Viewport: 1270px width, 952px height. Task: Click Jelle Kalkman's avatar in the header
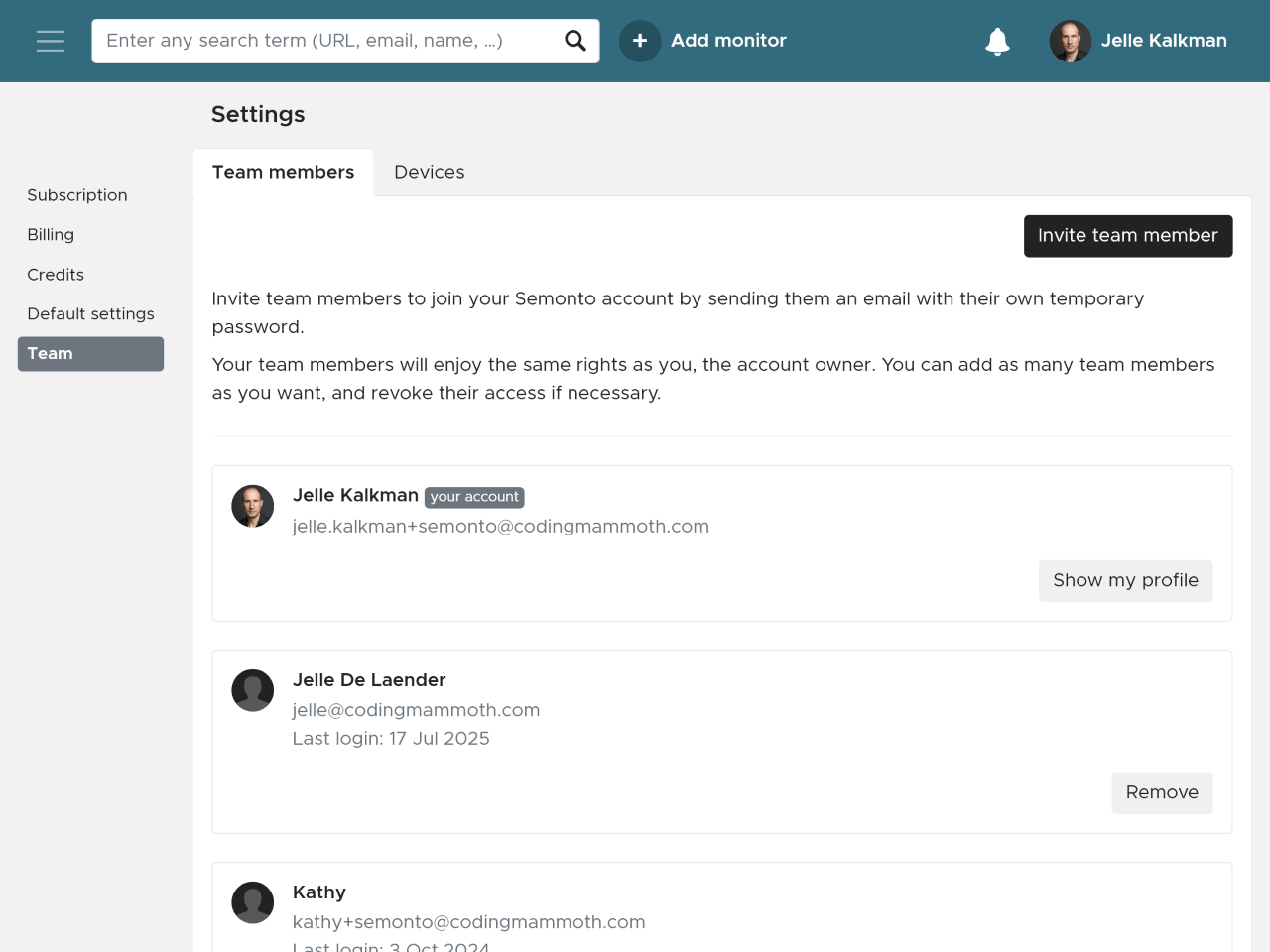pyautogui.click(x=1071, y=41)
